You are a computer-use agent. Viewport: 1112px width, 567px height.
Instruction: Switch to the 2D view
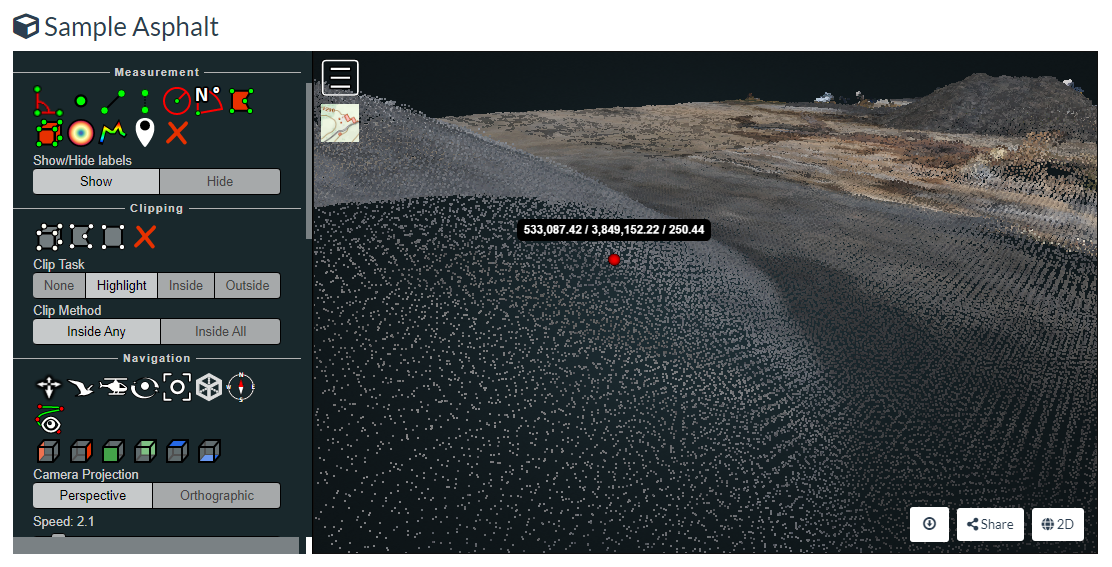[x=1057, y=524]
